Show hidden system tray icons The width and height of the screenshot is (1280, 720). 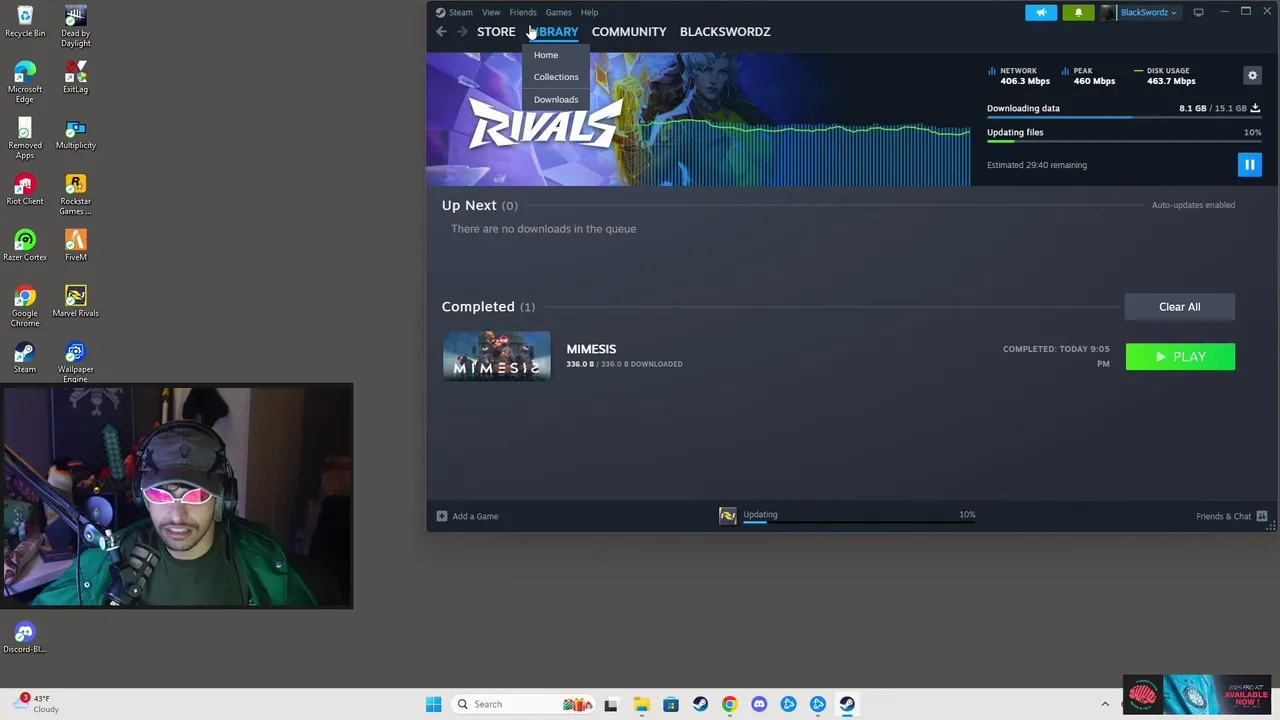coord(1105,704)
